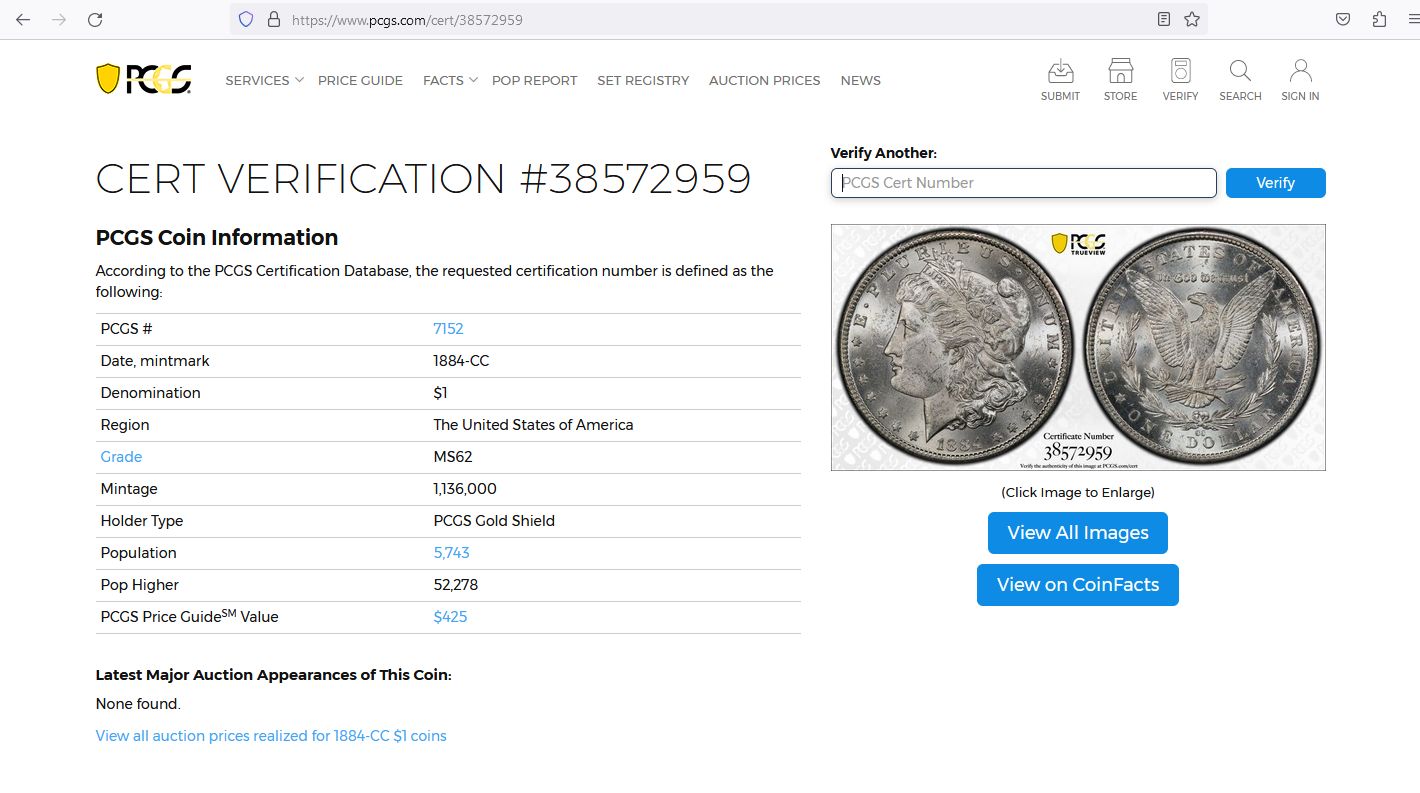Click the View on CoinFacts button
The height and width of the screenshot is (793, 1420).
point(1078,585)
